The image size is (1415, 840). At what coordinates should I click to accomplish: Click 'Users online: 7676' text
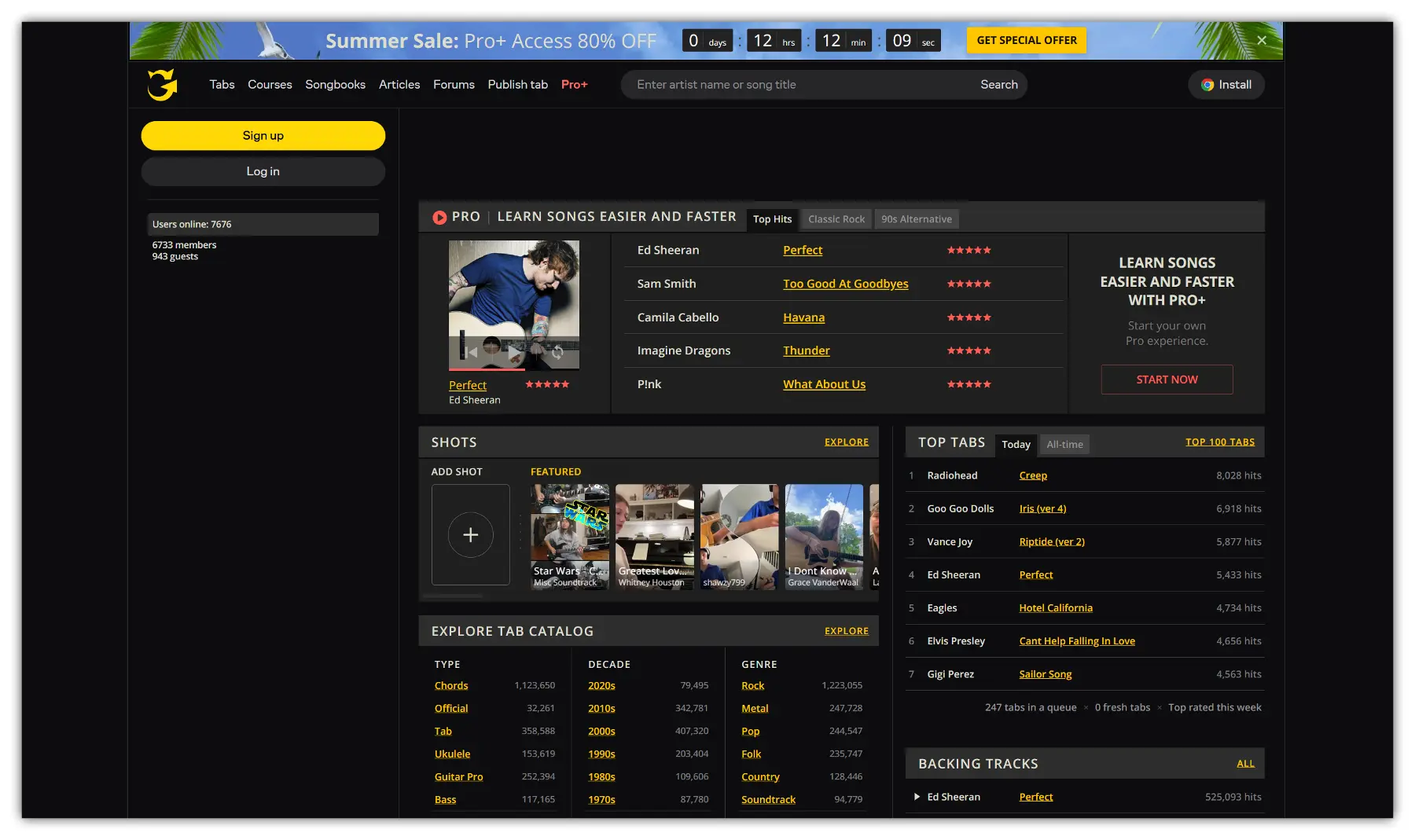(192, 225)
